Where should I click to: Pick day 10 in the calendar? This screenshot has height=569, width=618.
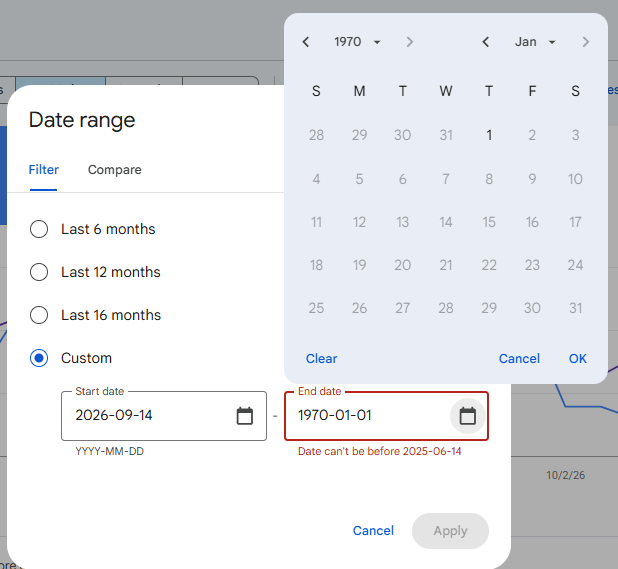coord(575,179)
